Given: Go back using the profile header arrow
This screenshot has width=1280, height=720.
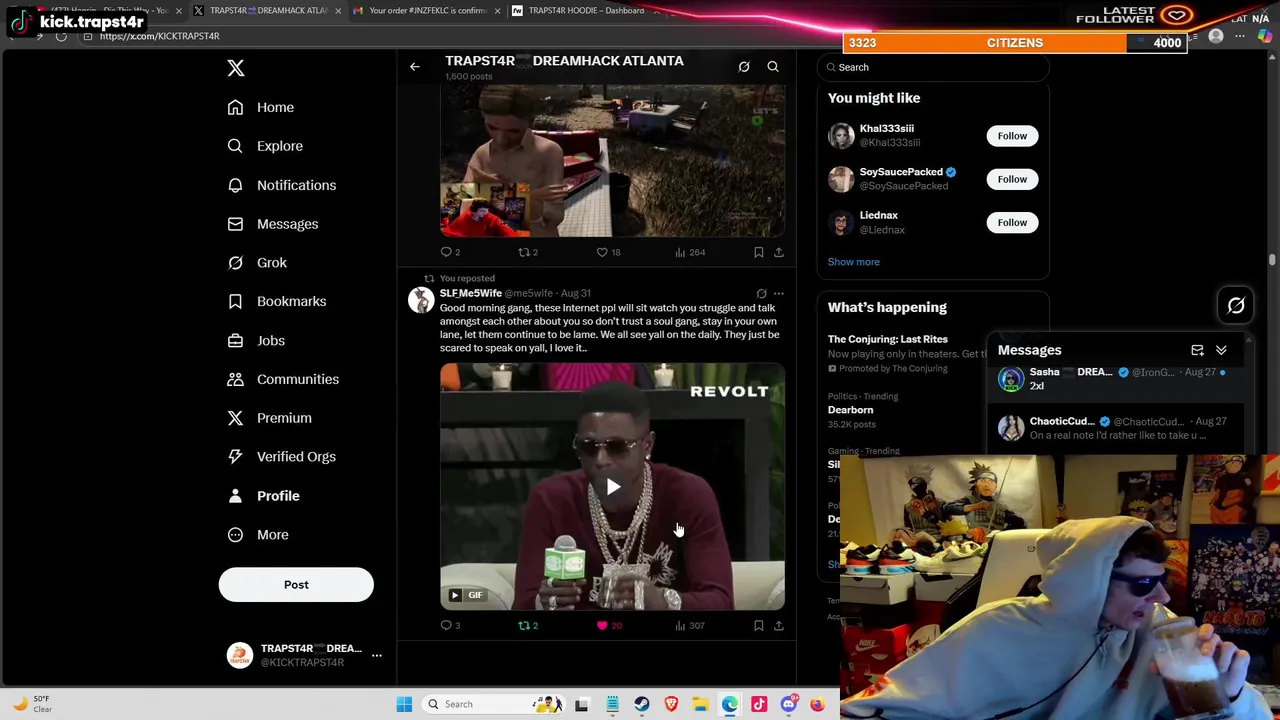Looking at the screenshot, I should pyautogui.click(x=414, y=67).
